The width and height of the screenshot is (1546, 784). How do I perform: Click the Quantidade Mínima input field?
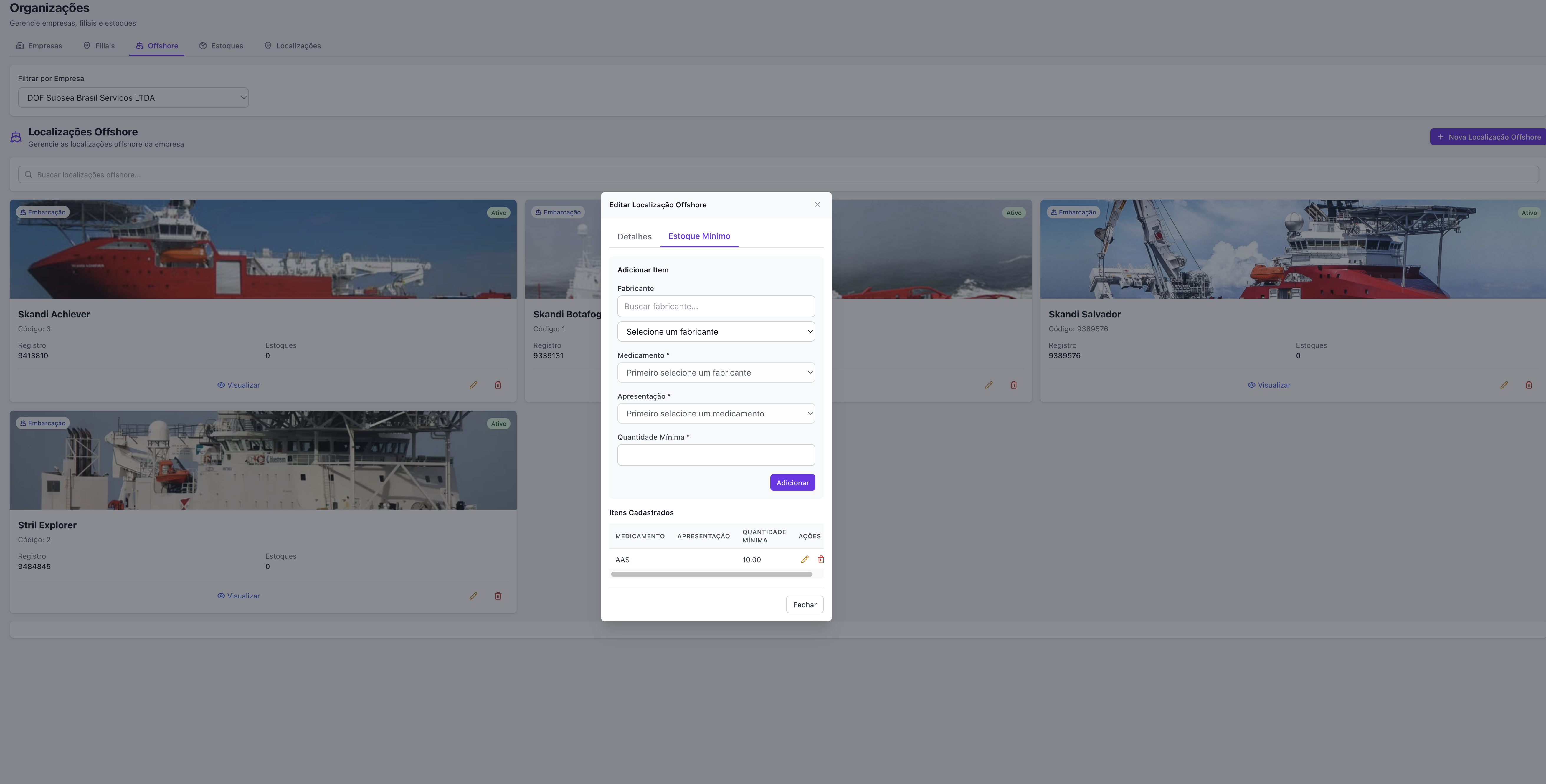tap(715, 455)
